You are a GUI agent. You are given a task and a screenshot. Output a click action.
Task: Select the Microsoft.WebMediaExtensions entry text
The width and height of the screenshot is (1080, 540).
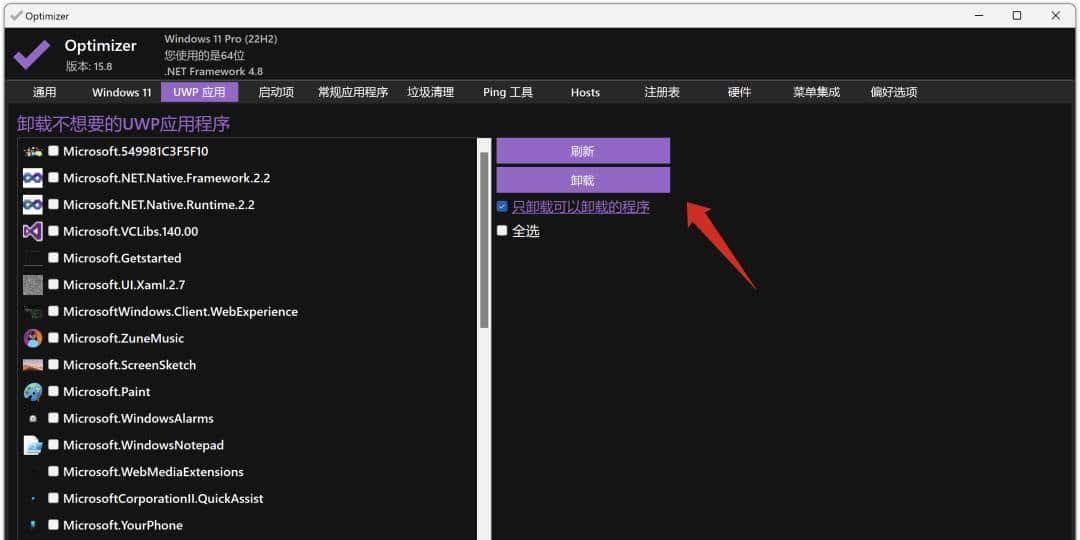153,472
